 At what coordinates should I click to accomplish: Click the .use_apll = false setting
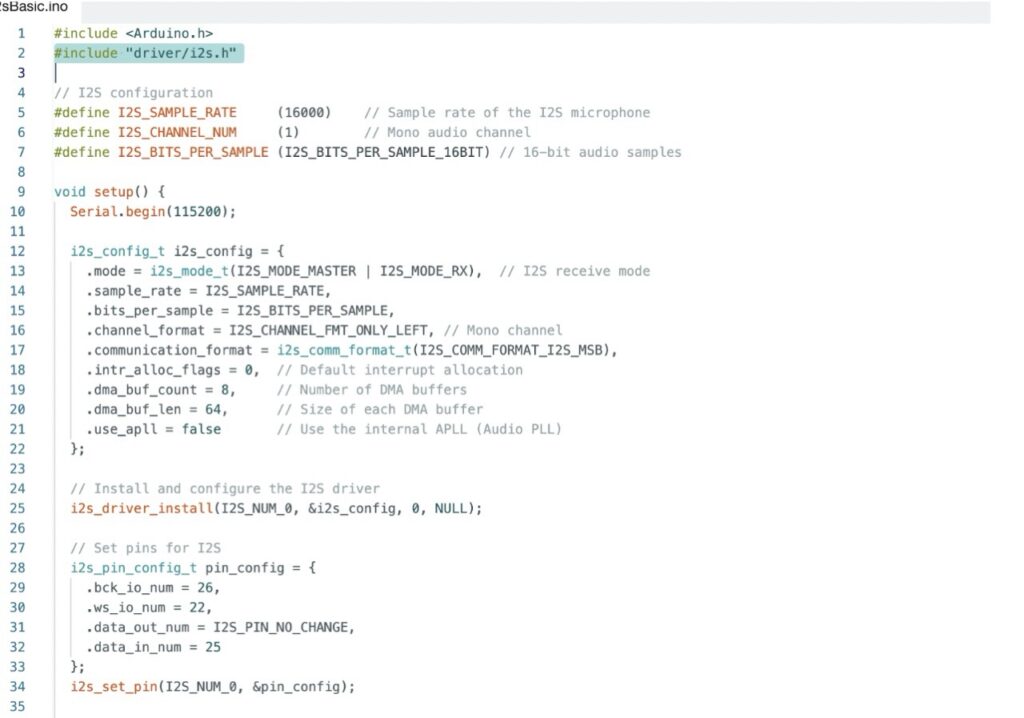[153, 429]
